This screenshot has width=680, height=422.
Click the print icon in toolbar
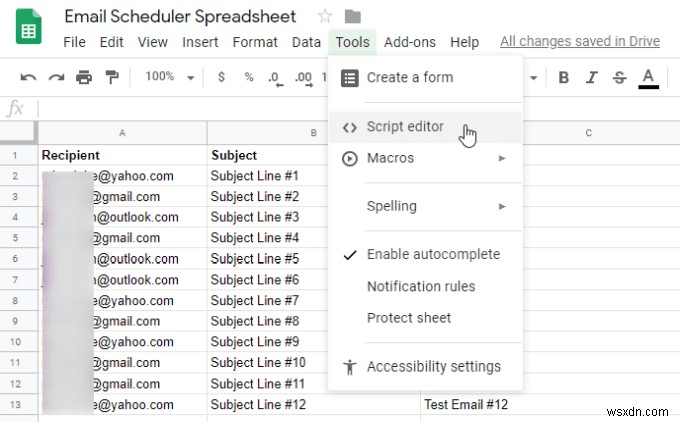(x=84, y=77)
